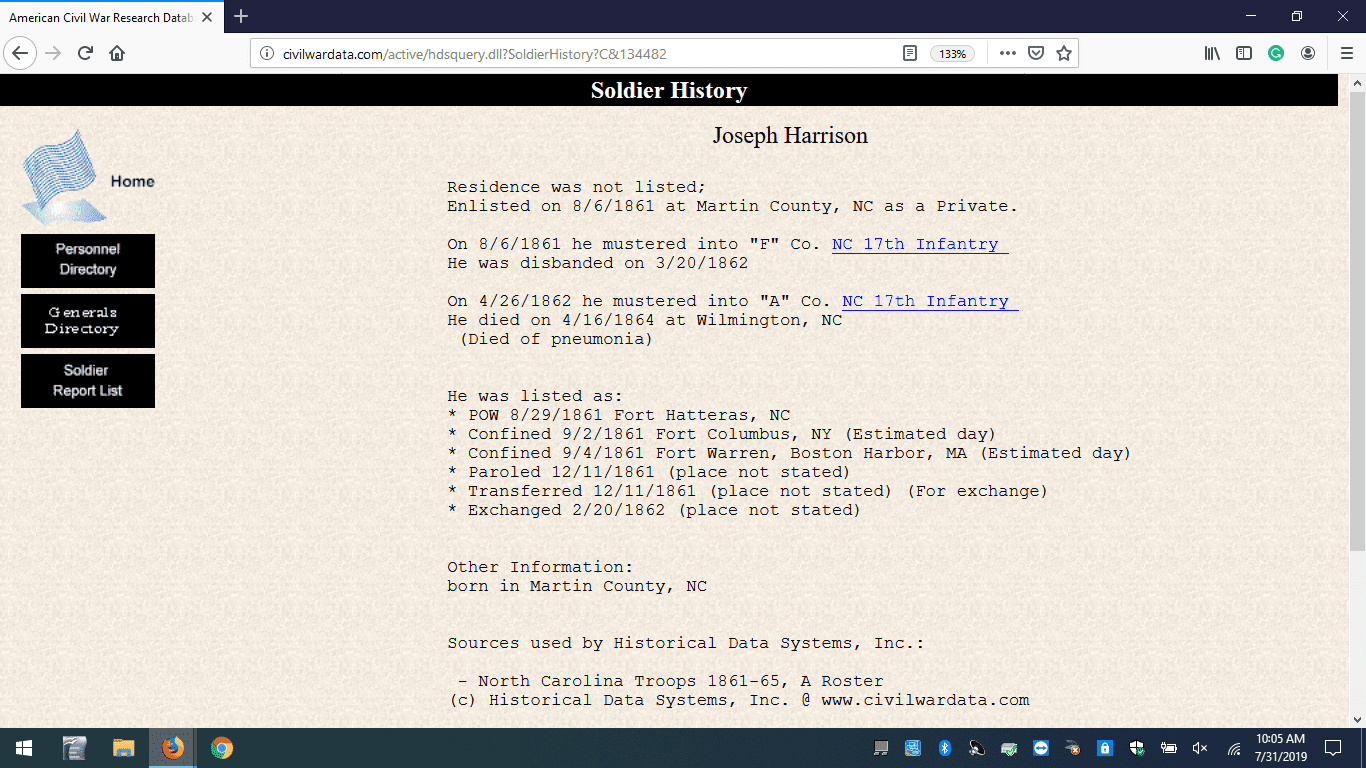Viewport: 1366px width, 768px height.
Task: Open NC 17th Infantry link for "A" Co.
Action: click(x=930, y=301)
